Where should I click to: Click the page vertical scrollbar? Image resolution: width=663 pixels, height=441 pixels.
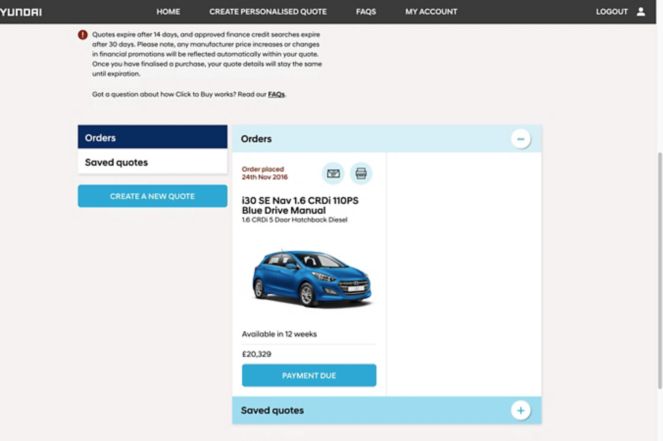[x=659, y=271]
